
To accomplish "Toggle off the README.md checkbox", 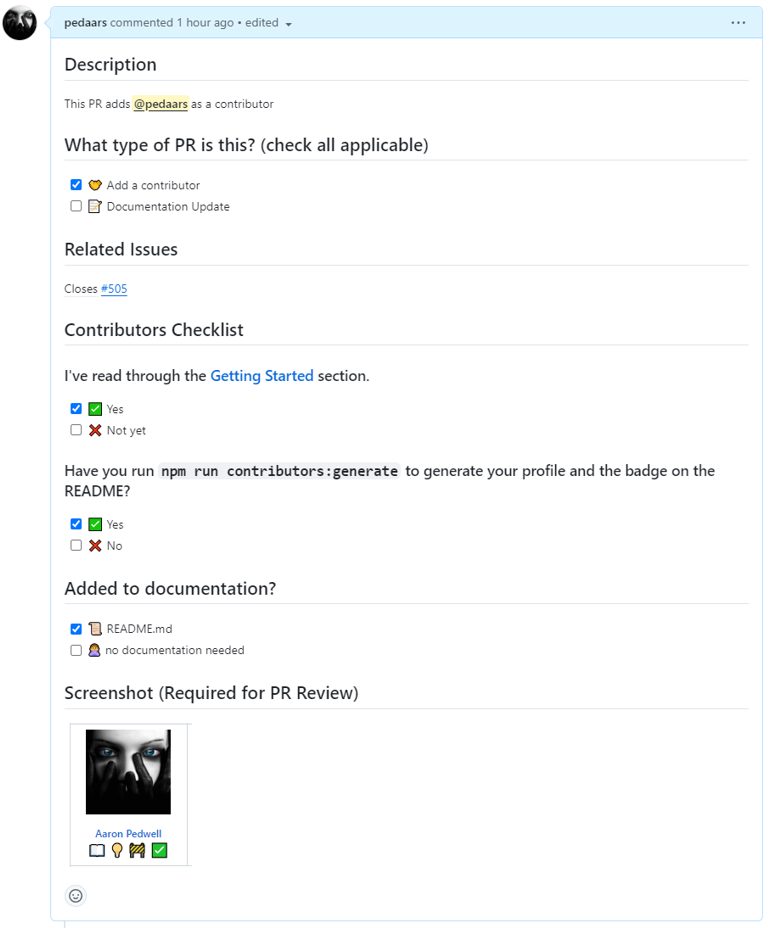I will (76, 628).
